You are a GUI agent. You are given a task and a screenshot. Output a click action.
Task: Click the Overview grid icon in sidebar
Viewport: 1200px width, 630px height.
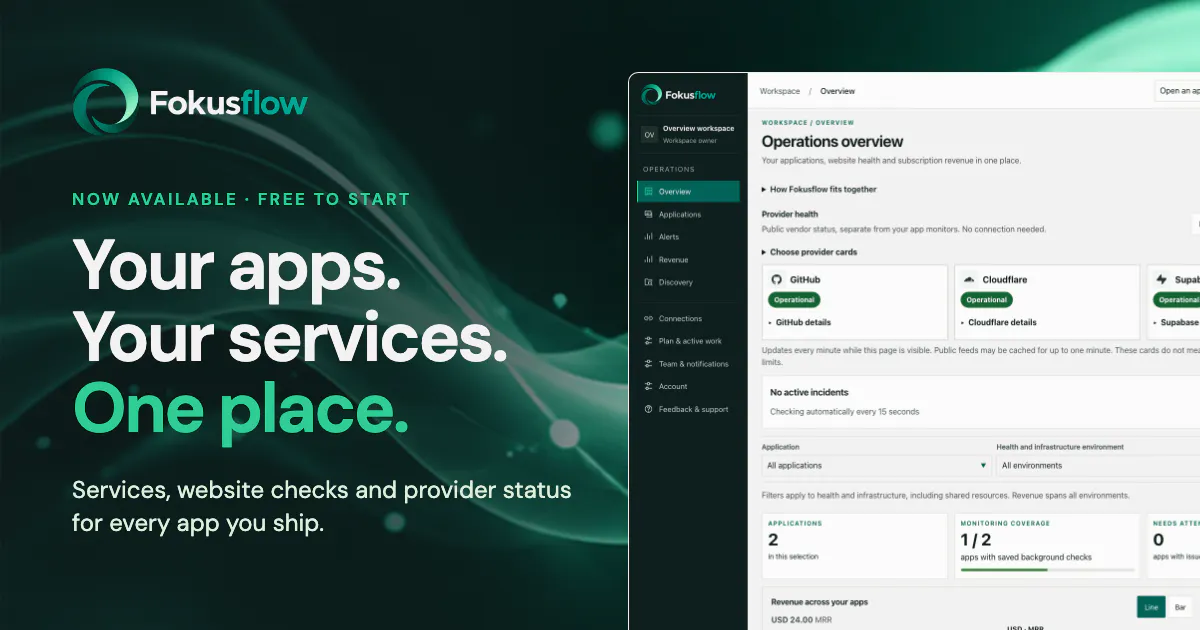[648, 191]
